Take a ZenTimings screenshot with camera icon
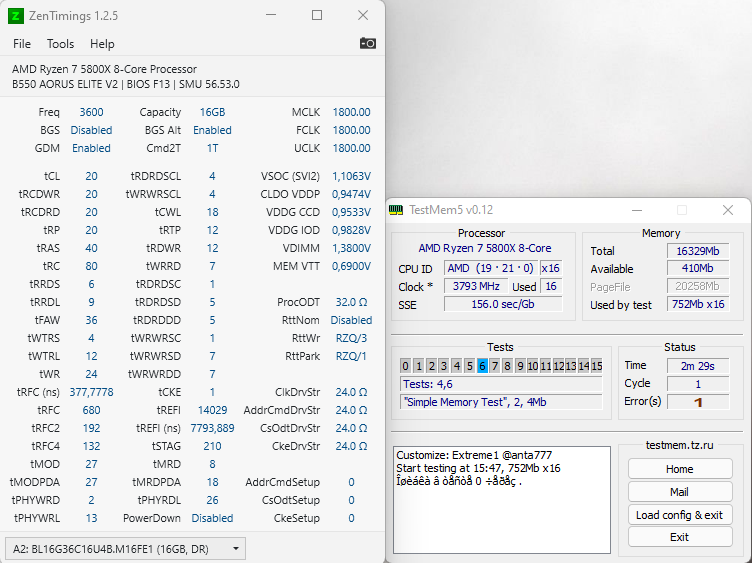Screen dimensions: 752x563 (367, 43)
